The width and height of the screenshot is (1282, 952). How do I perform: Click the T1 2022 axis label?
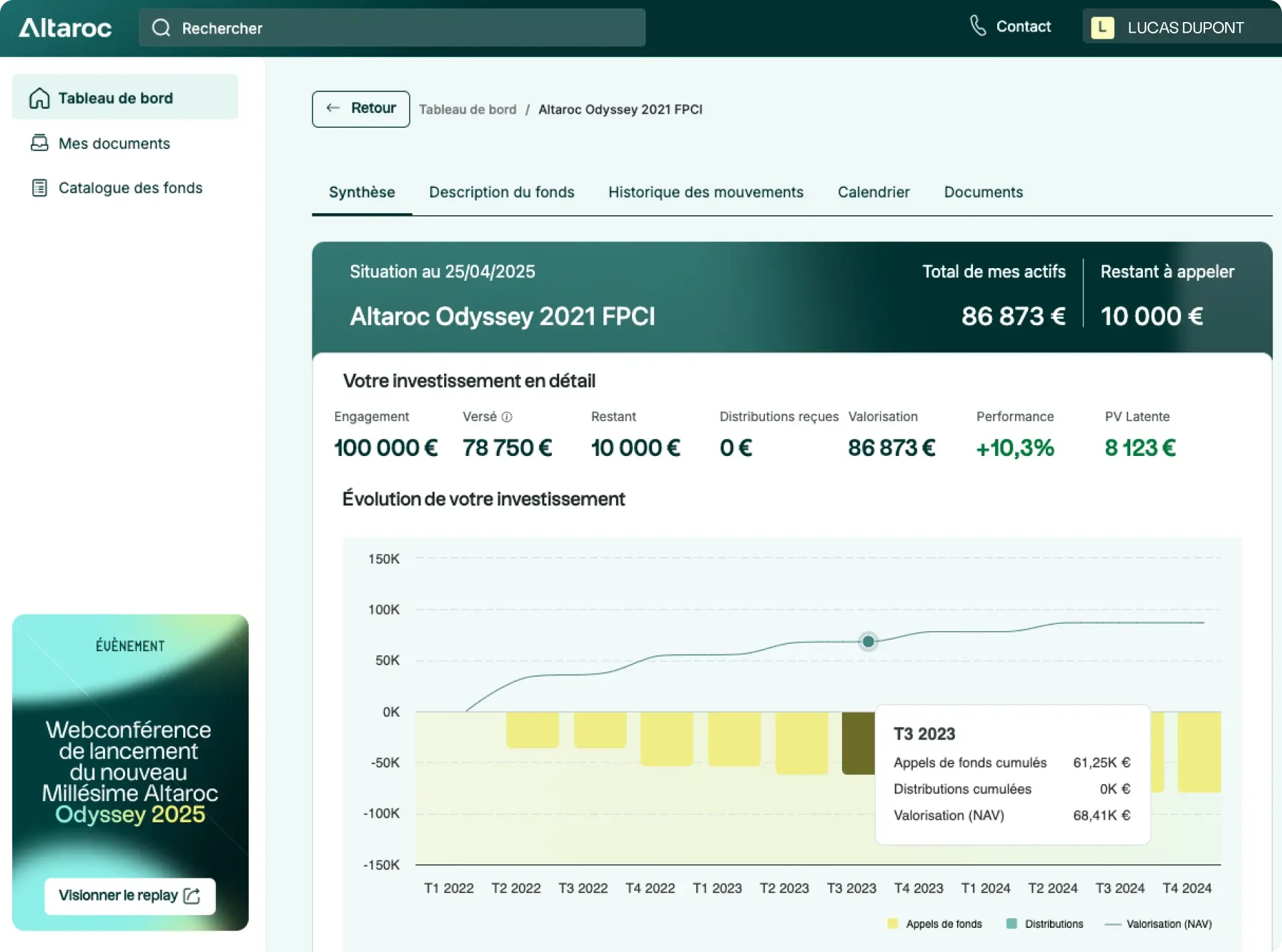(x=449, y=888)
